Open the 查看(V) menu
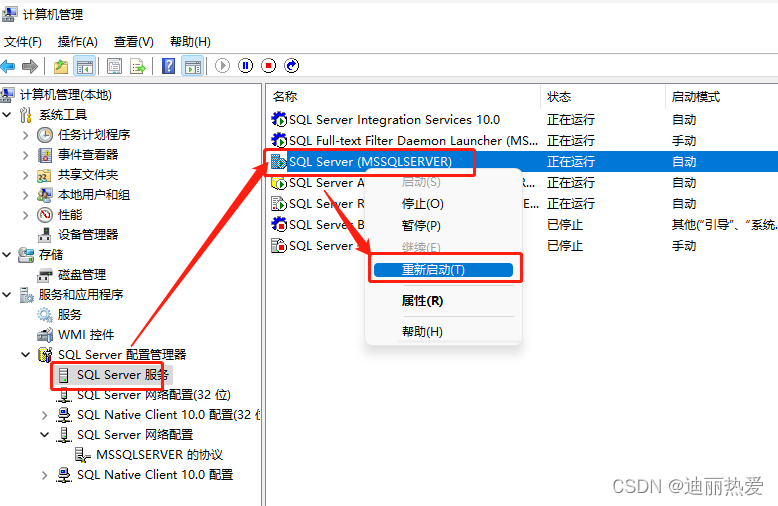This screenshot has height=506, width=778. click(134, 42)
